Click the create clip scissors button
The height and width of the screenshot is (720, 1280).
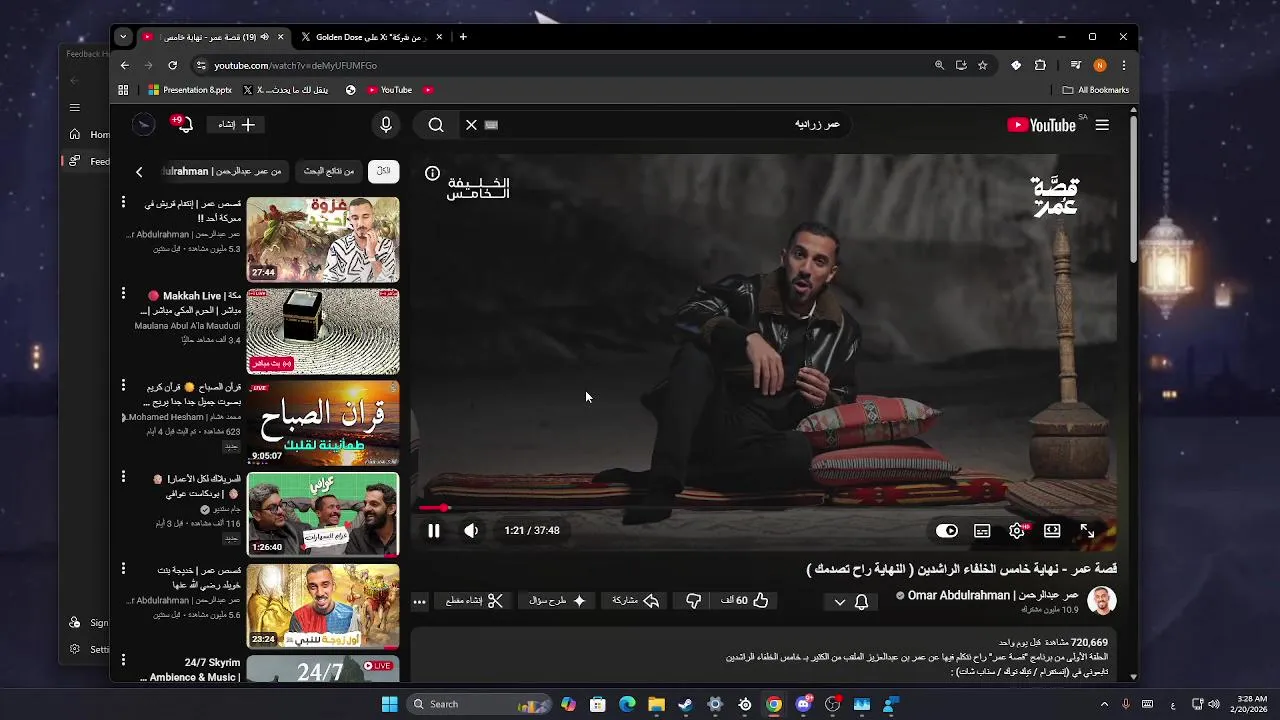pos(474,601)
